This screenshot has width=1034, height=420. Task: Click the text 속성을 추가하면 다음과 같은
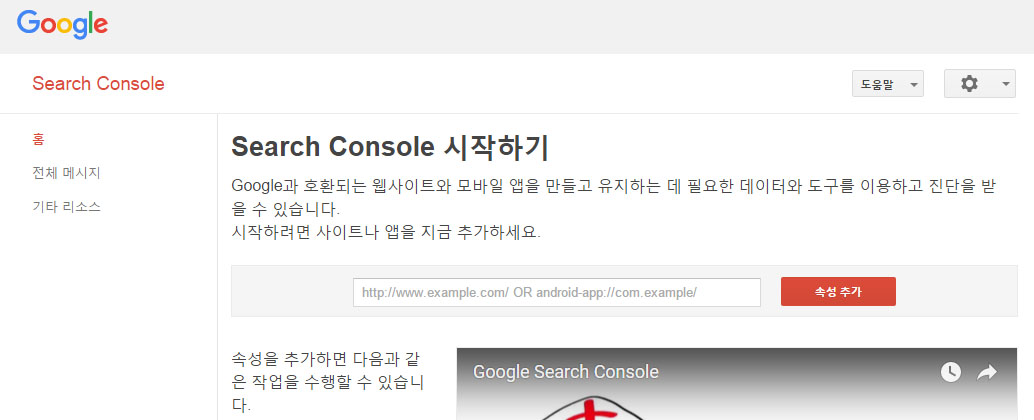(x=328, y=358)
